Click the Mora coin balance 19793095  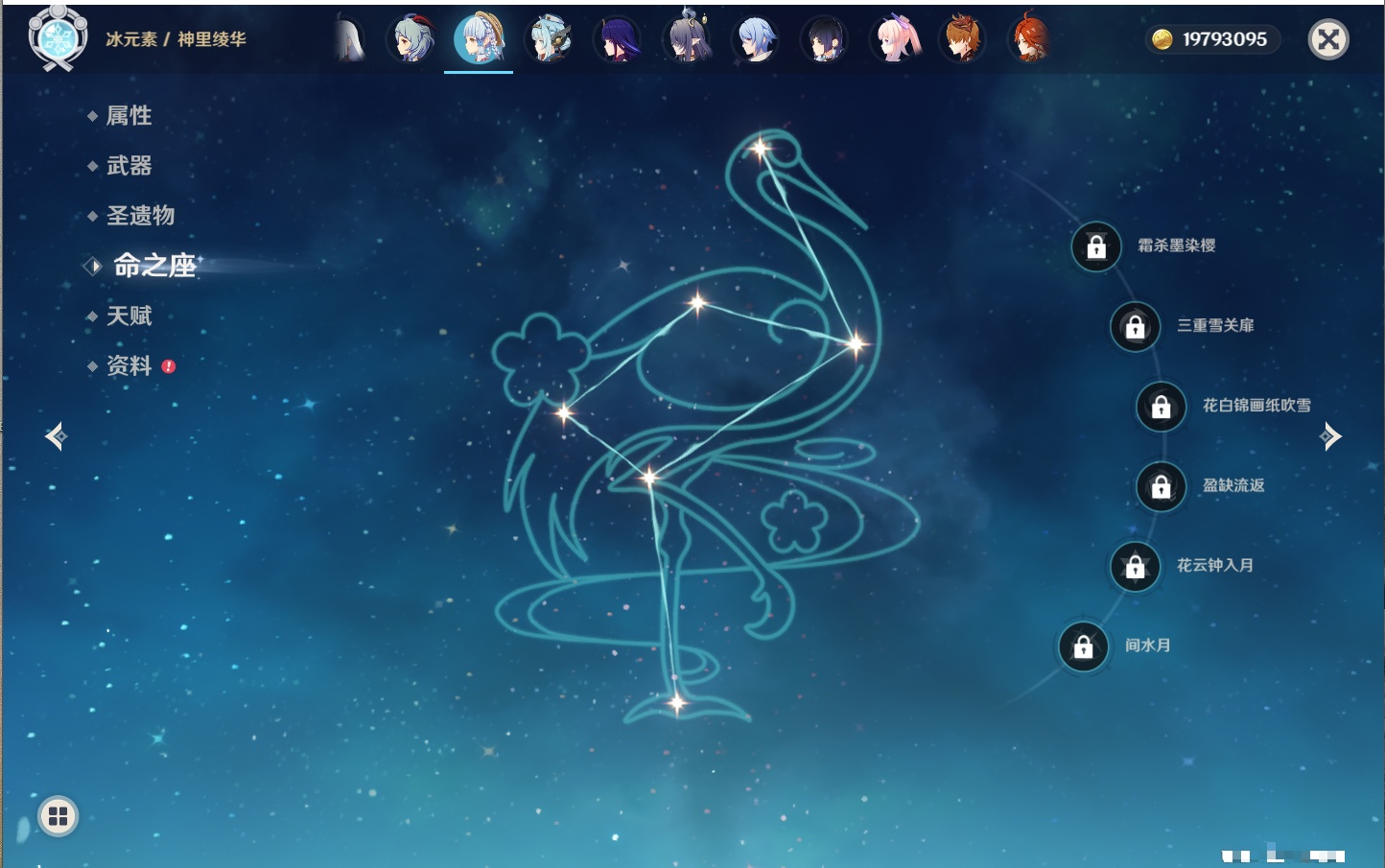(1212, 39)
